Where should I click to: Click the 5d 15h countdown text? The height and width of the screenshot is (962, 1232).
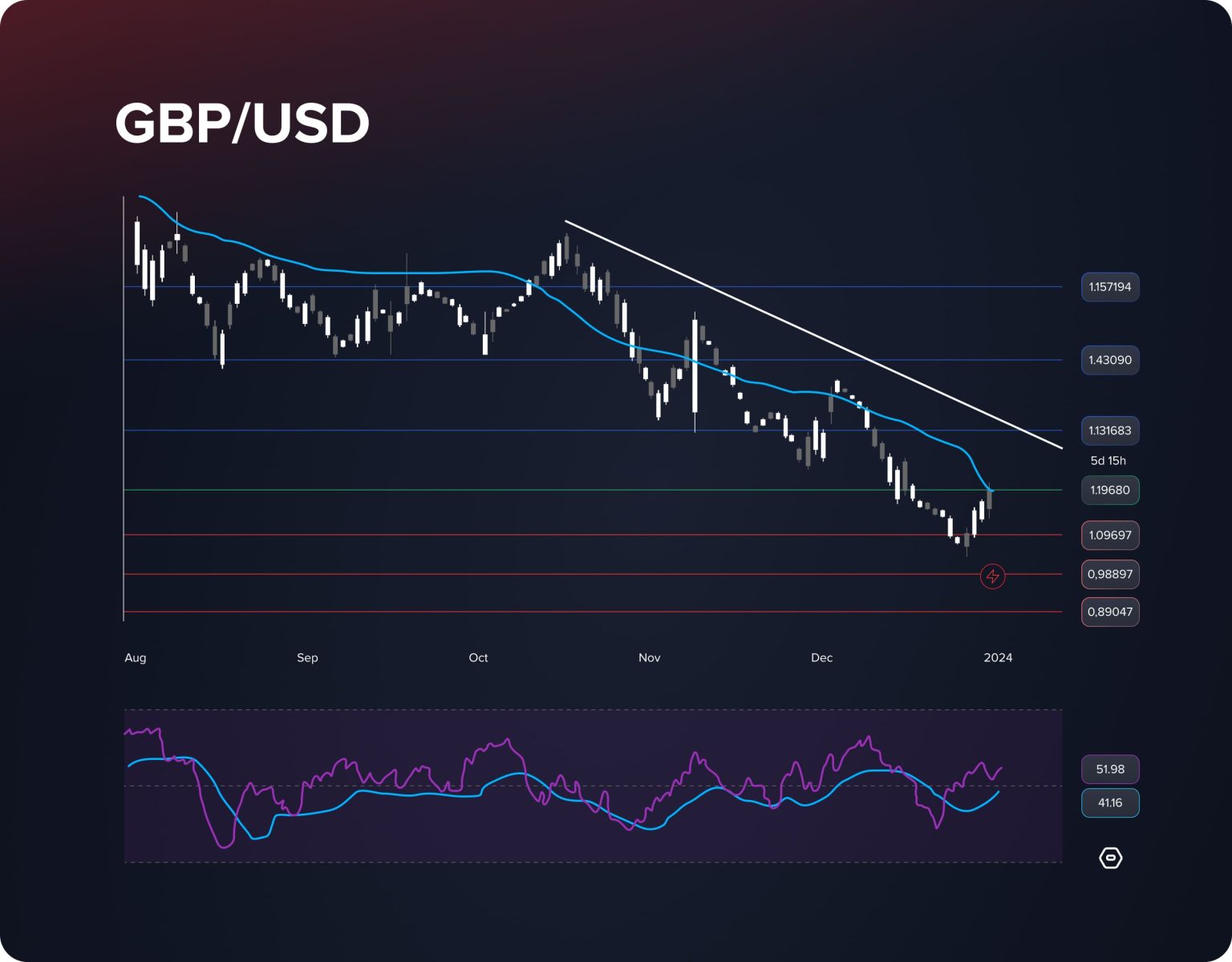1108,460
